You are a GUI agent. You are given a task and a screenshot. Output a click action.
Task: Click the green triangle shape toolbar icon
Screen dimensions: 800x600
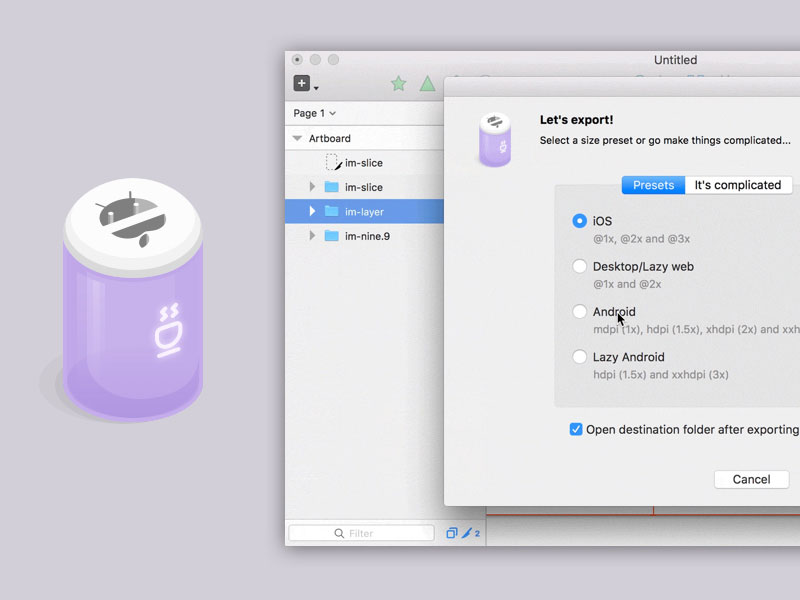[428, 84]
